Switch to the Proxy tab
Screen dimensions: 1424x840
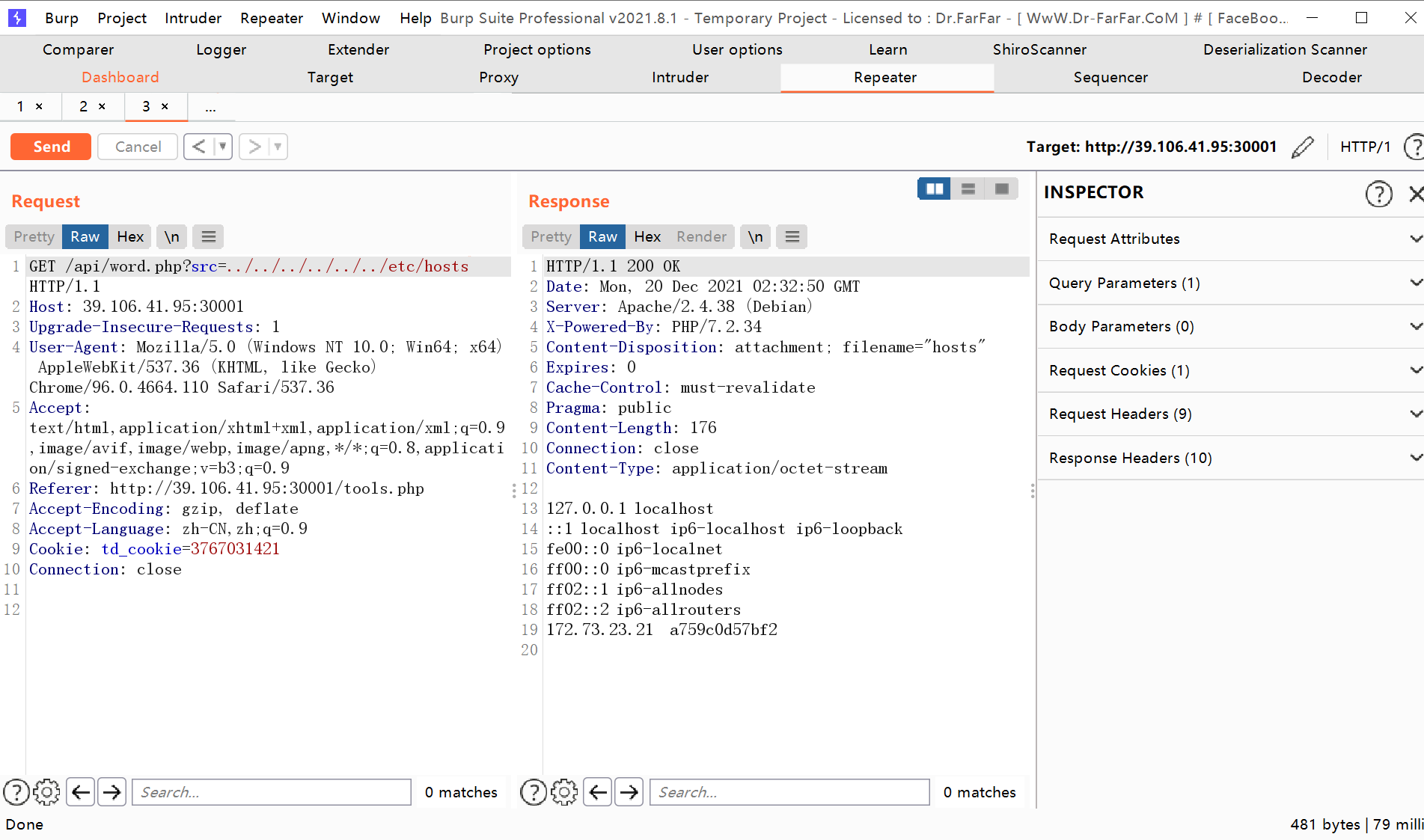click(498, 77)
